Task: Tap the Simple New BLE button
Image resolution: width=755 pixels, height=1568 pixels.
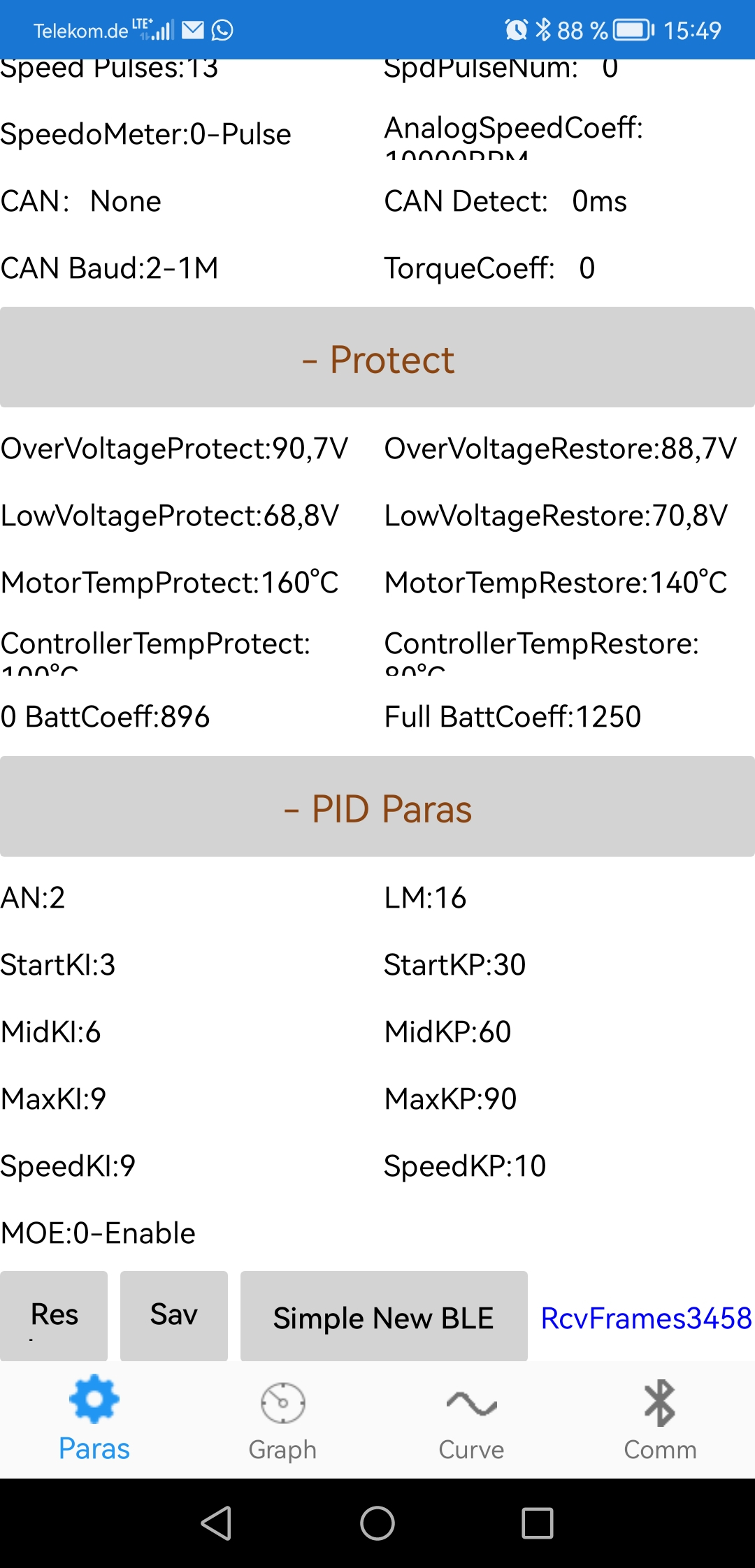Action: 384,1316
